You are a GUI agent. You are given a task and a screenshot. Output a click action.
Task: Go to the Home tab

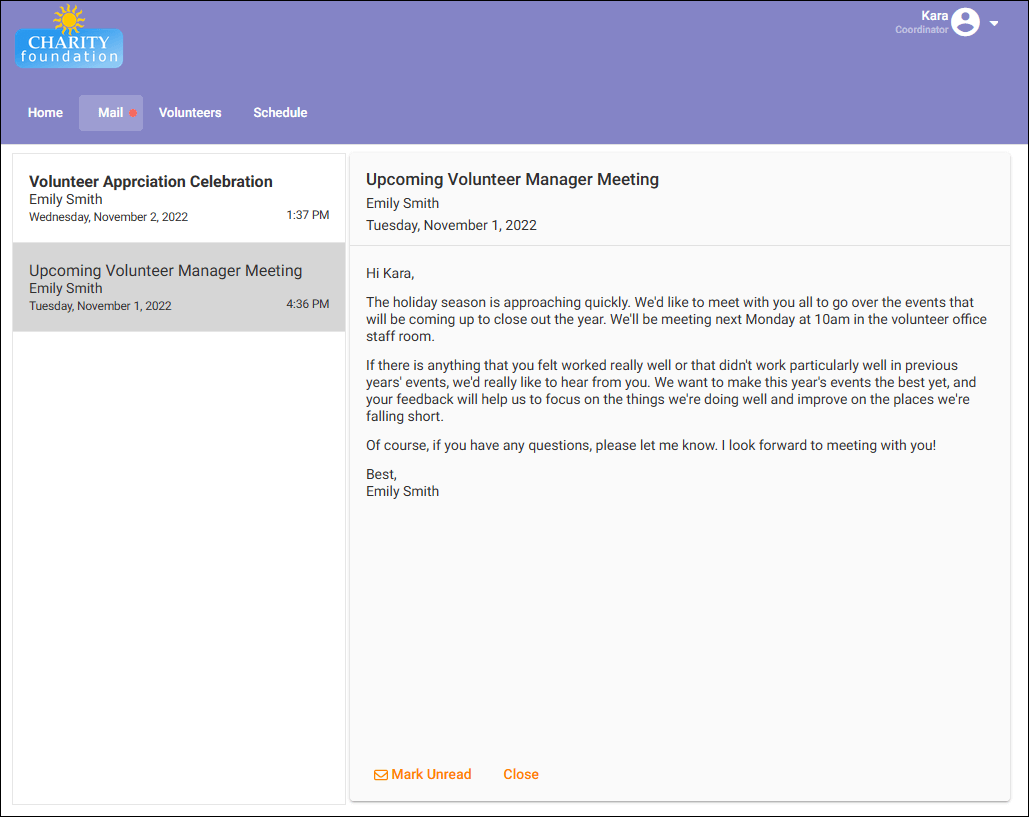45,113
